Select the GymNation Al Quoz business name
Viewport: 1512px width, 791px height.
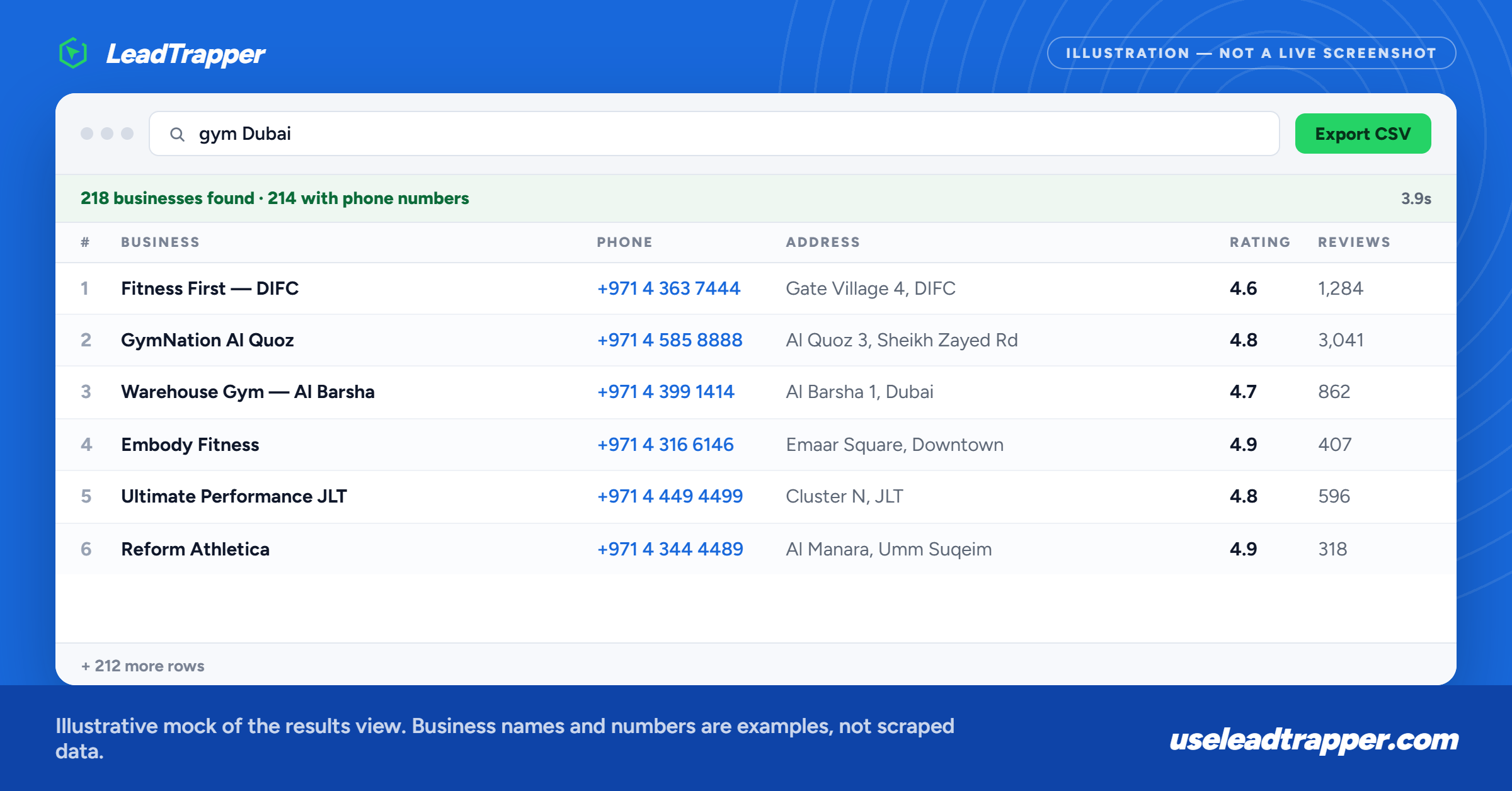[207, 340]
